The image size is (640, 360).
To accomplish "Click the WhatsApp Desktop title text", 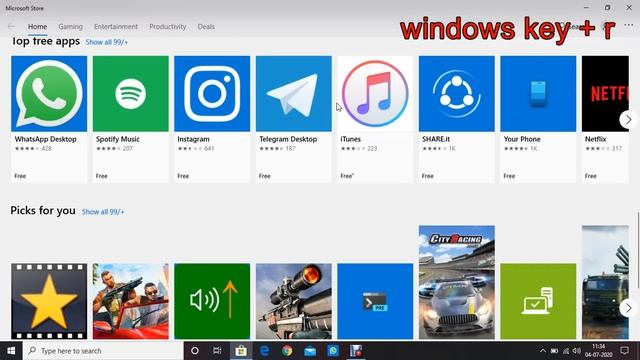I will [x=46, y=139].
